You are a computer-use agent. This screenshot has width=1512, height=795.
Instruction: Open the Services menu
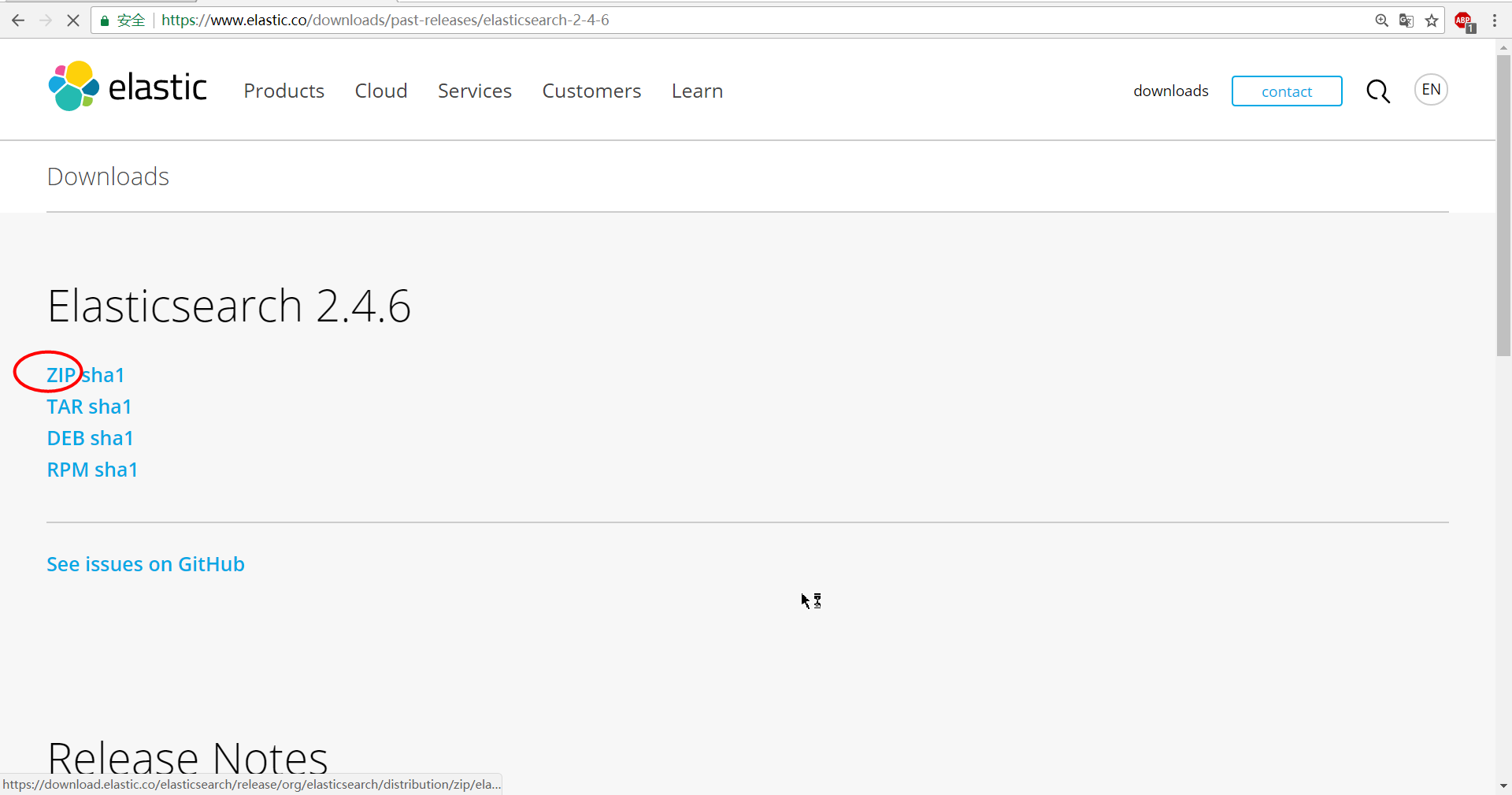coord(475,91)
